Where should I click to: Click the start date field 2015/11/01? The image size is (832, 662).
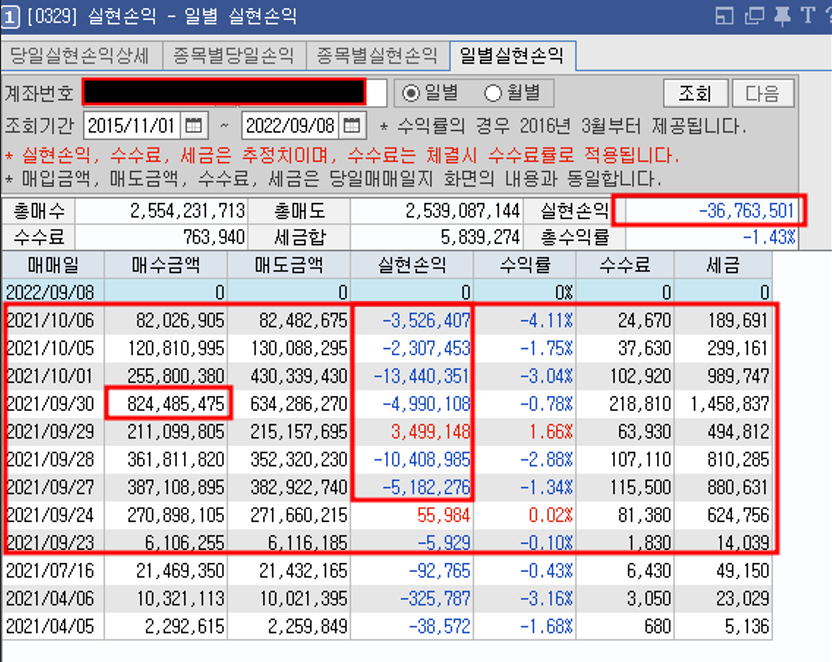pyautogui.click(x=132, y=126)
